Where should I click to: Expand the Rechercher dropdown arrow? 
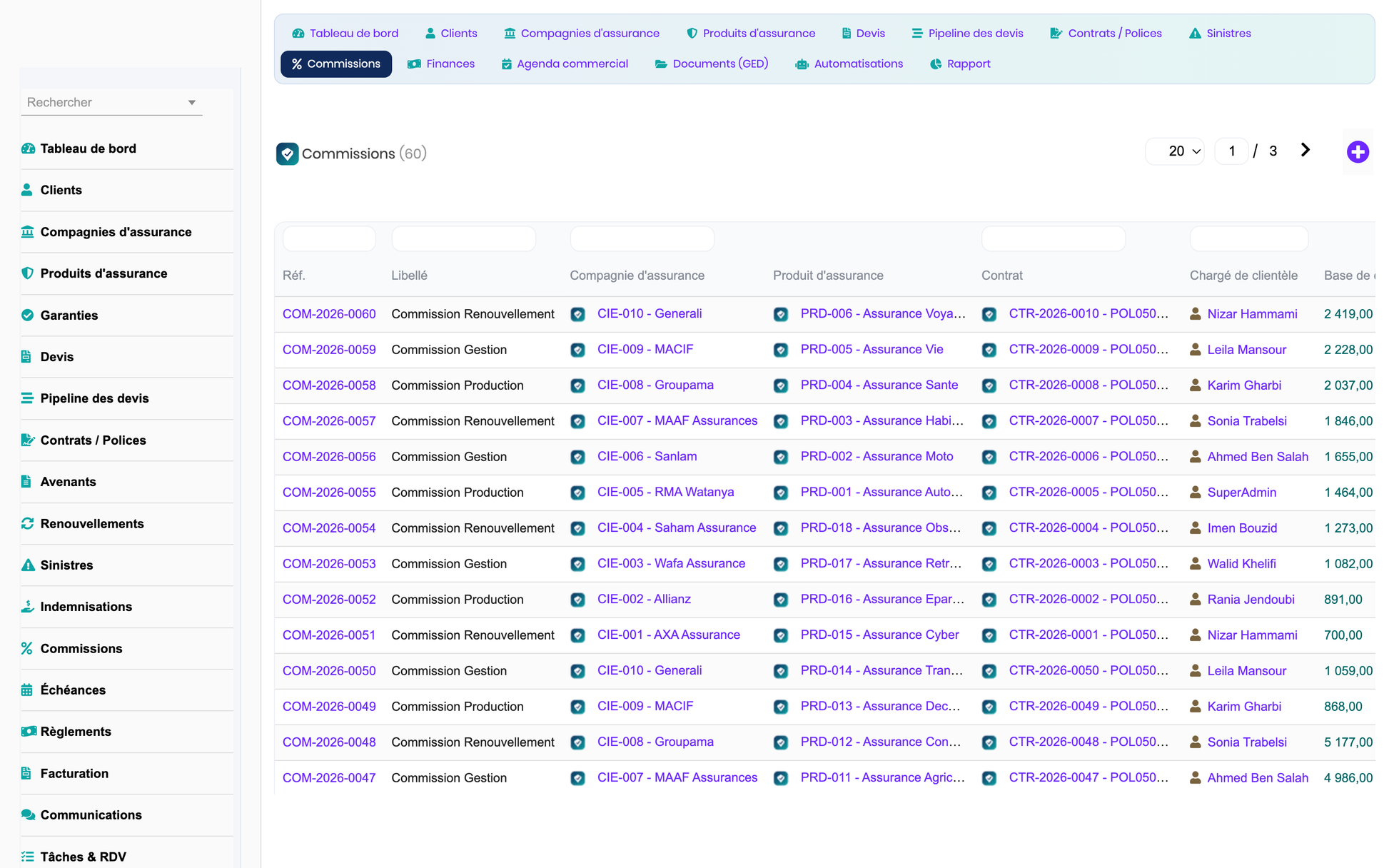[192, 103]
